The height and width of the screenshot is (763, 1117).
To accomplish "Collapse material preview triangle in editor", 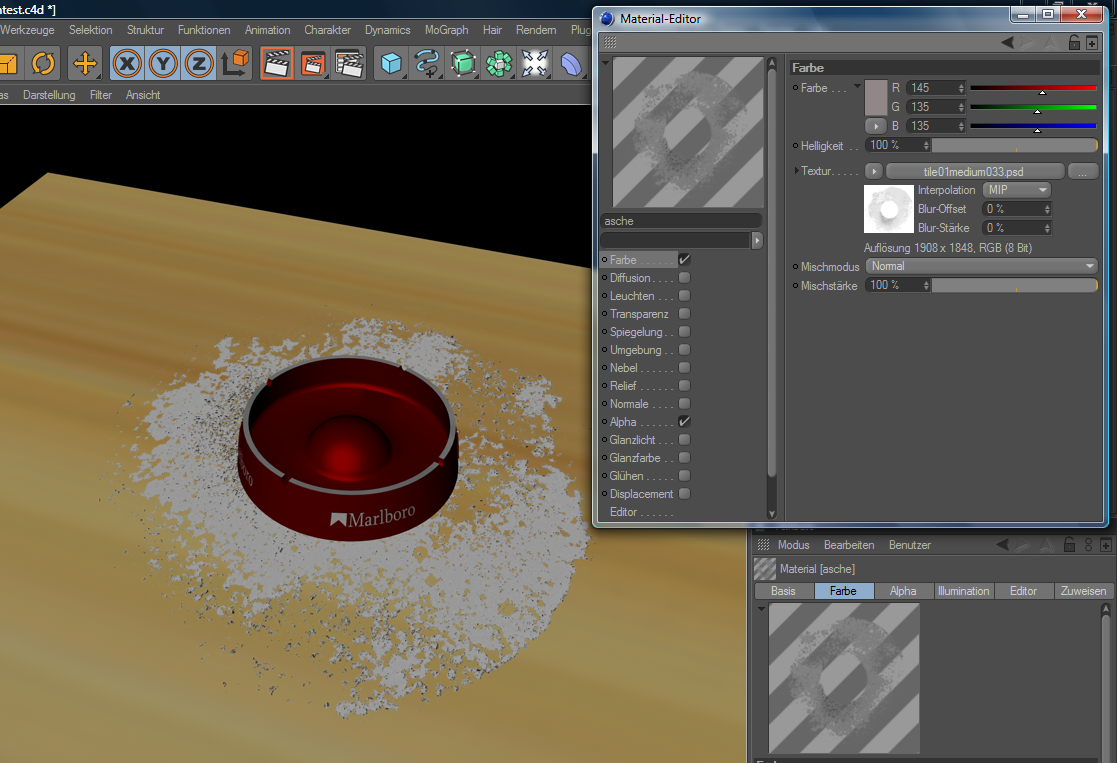I will pos(606,63).
